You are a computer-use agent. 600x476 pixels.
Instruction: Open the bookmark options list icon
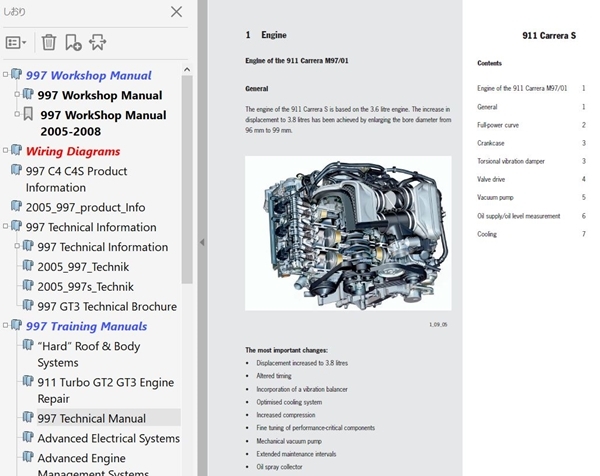pos(16,42)
